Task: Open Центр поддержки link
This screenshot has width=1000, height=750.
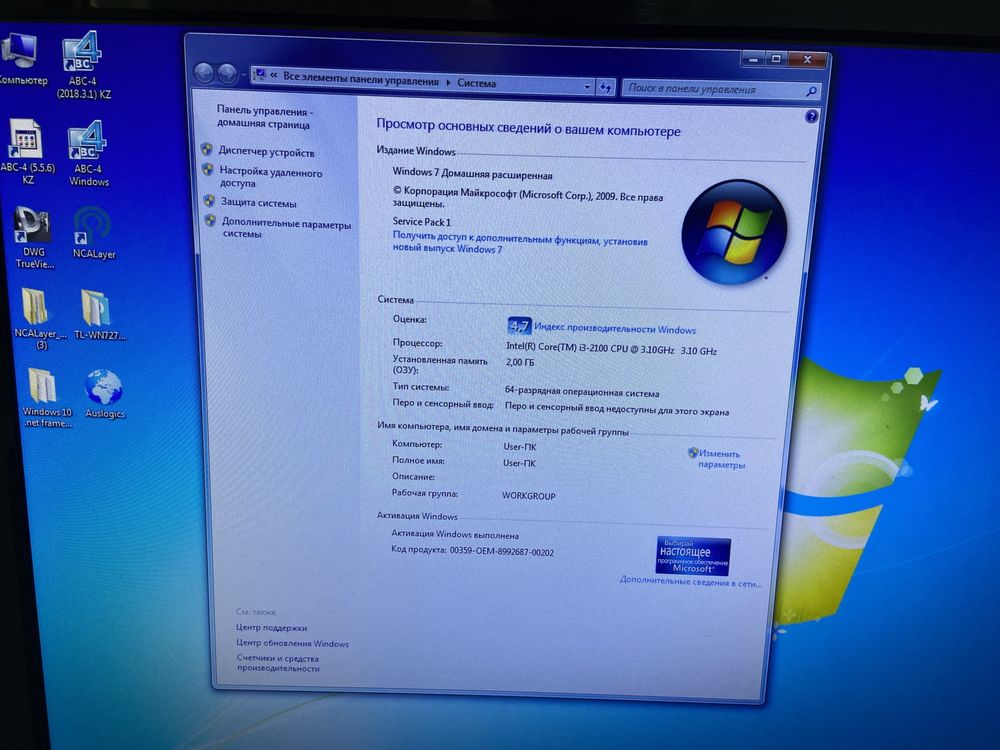Action: tap(271, 628)
